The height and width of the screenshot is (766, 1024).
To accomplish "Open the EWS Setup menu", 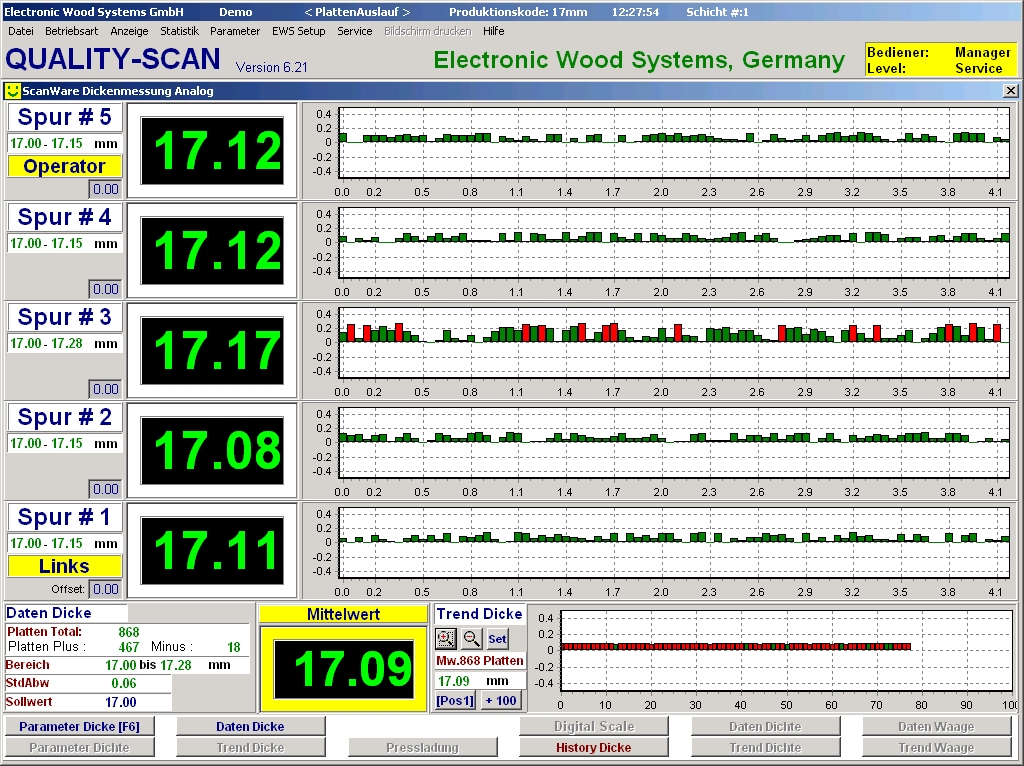I will click(298, 31).
